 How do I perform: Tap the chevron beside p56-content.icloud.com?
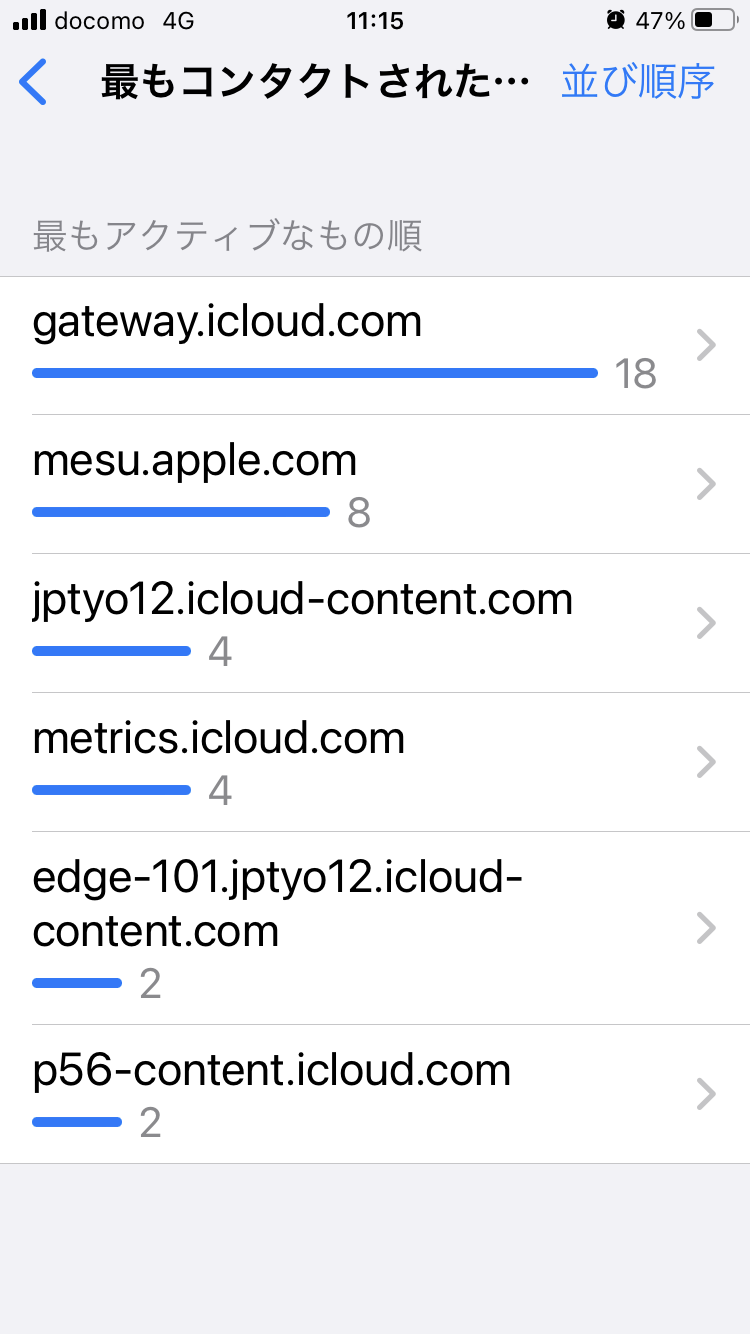click(x=706, y=1095)
